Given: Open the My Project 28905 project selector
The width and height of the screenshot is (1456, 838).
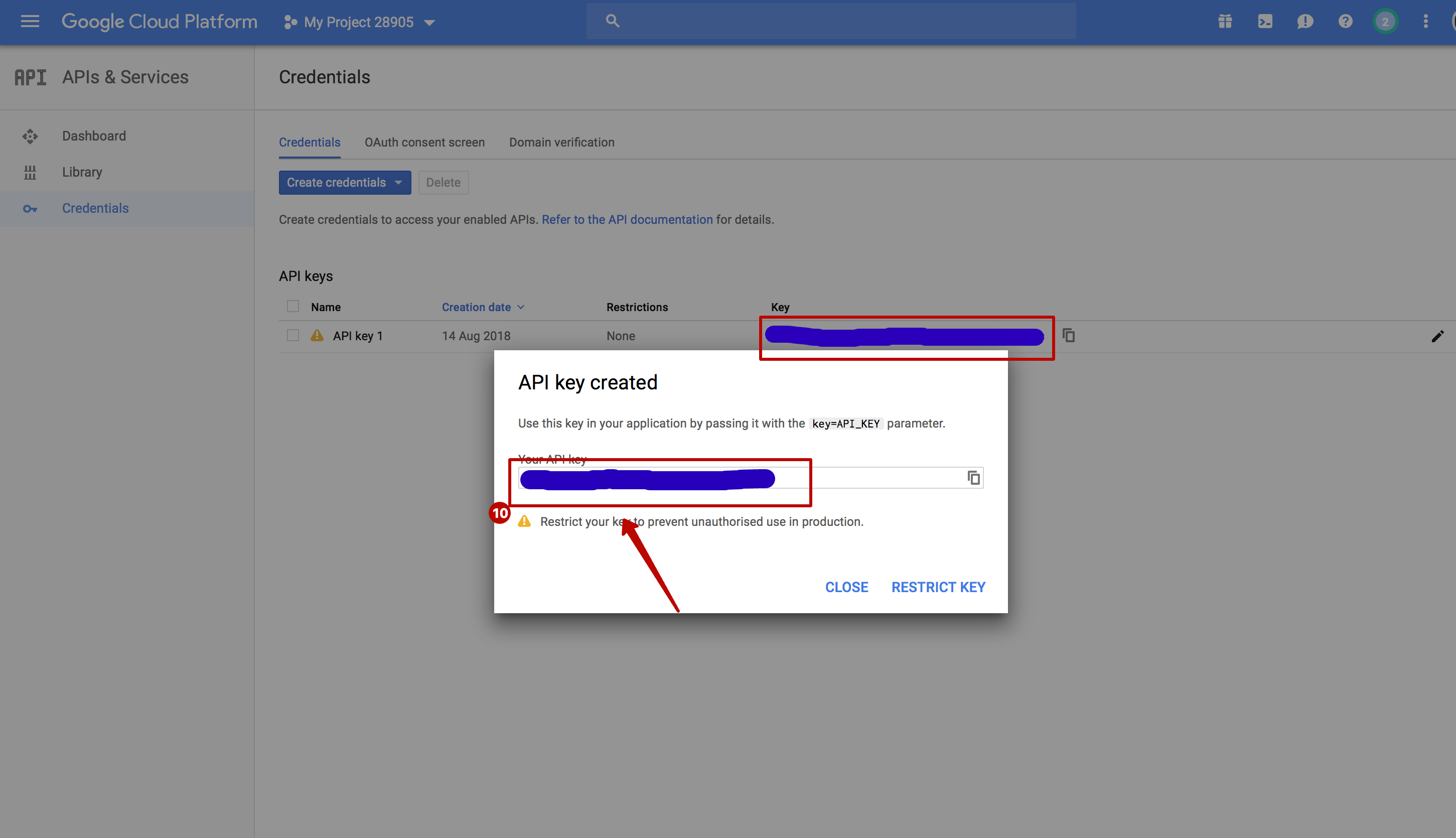Looking at the screenshot, I should tap(360, 23).
